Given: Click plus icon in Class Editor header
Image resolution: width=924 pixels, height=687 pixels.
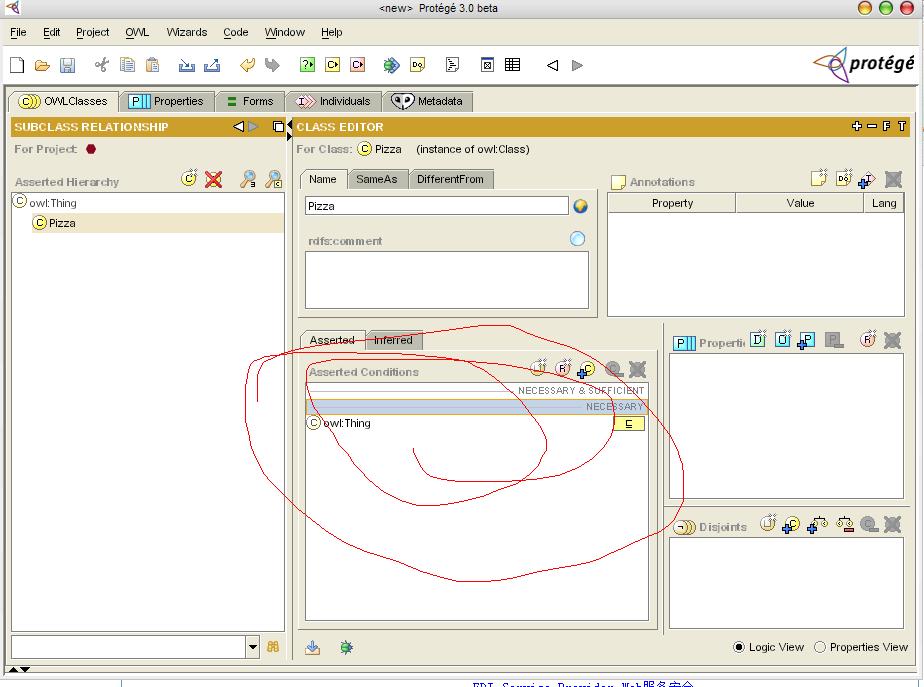Looking at the screenshot, I should (x=857, y=126).
